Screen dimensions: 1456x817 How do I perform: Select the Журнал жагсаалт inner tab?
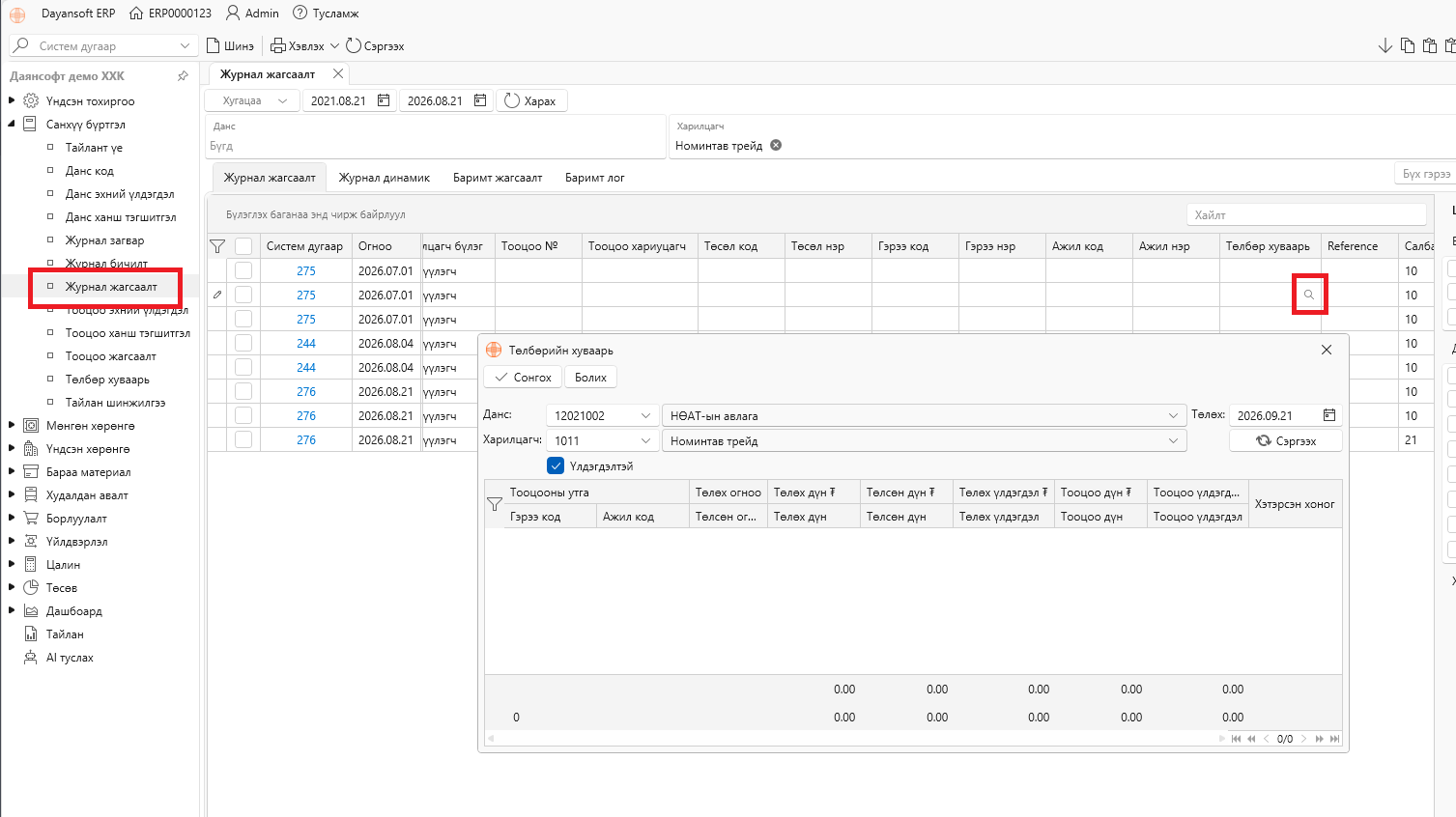tap(270, 178)
